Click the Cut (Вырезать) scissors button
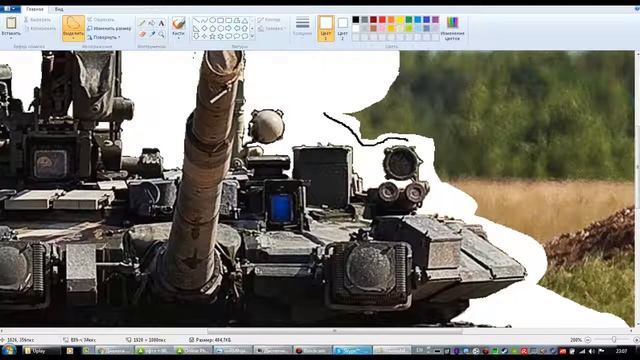This screenshot has width=640, height=360. 37,20
